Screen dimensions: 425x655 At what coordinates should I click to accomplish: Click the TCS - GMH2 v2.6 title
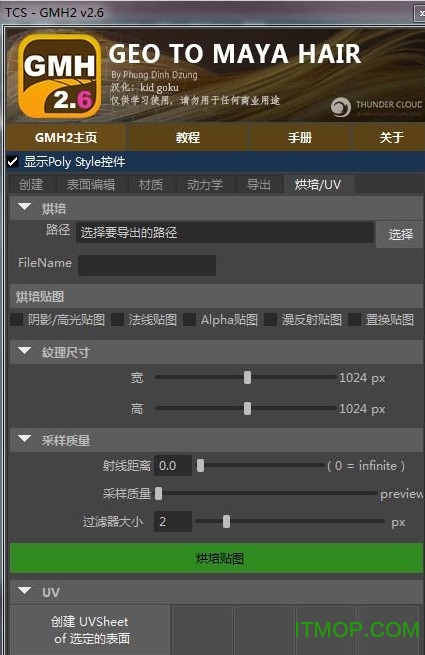[x=54, y=13]
